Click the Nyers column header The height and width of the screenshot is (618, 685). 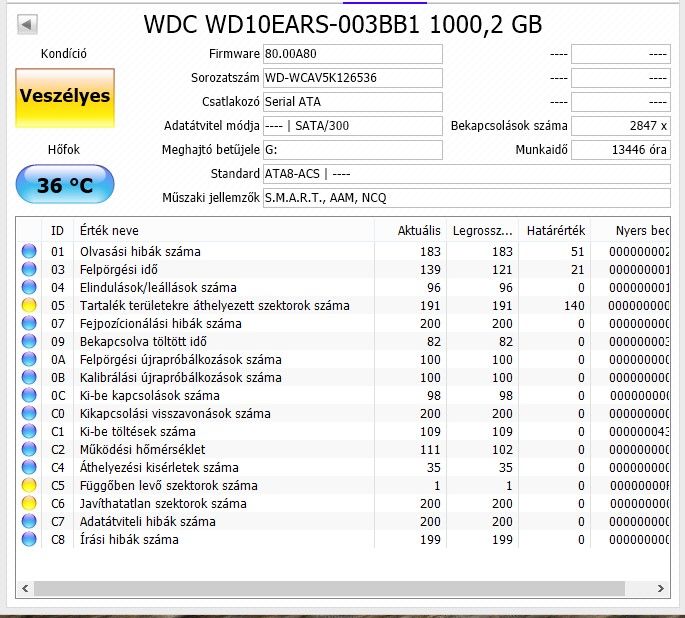(x=630, y=231)
